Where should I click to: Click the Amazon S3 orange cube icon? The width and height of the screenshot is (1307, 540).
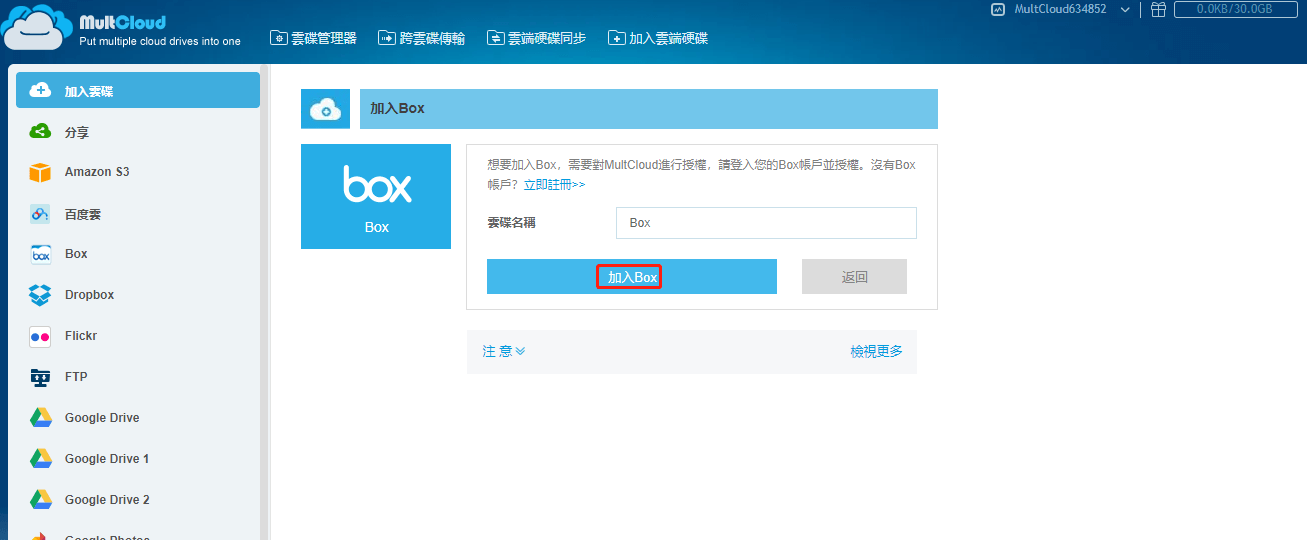(40, 172)
